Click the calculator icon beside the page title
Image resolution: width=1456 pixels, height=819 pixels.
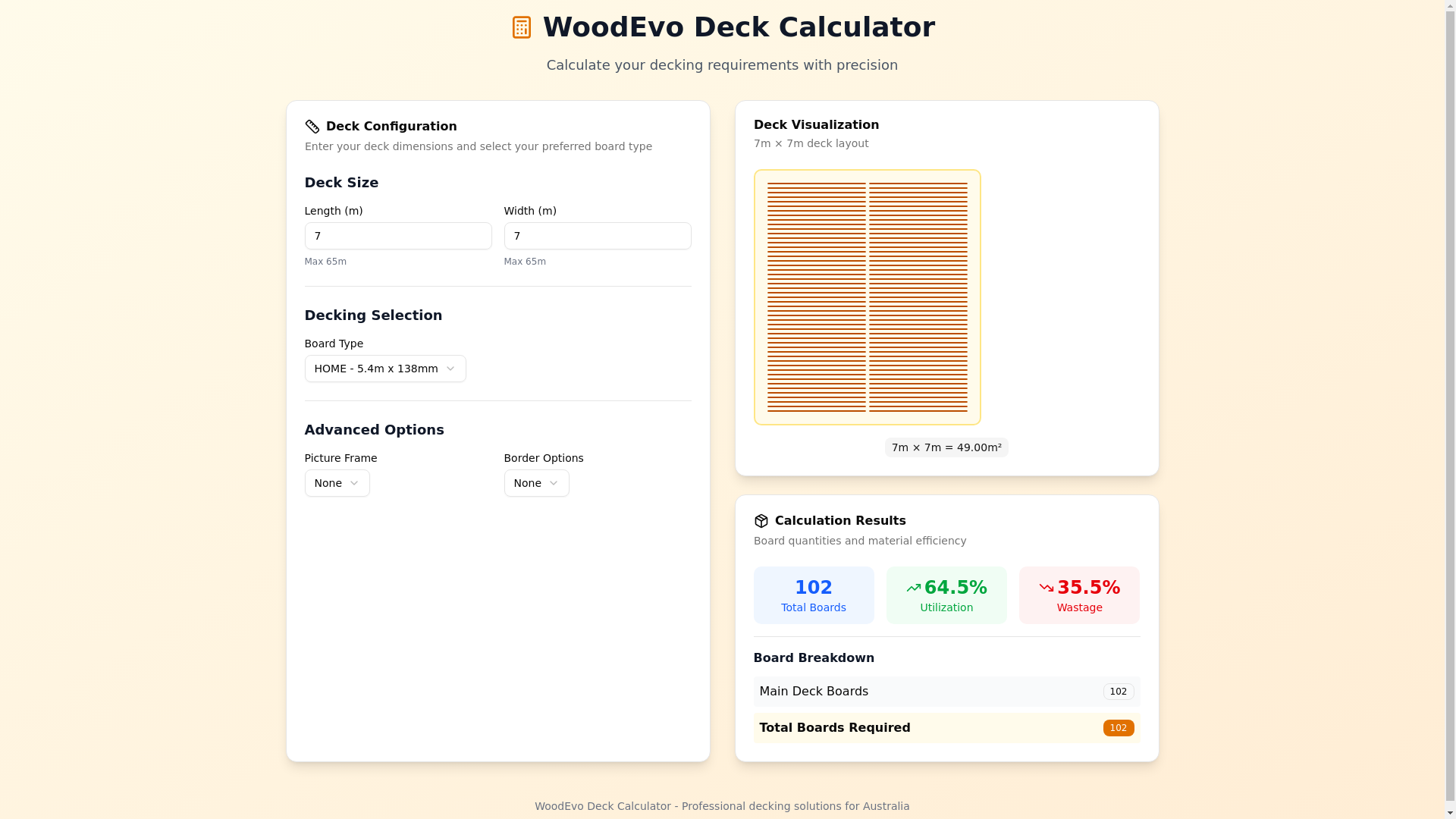pyautogui.click(x=522, y=27)
